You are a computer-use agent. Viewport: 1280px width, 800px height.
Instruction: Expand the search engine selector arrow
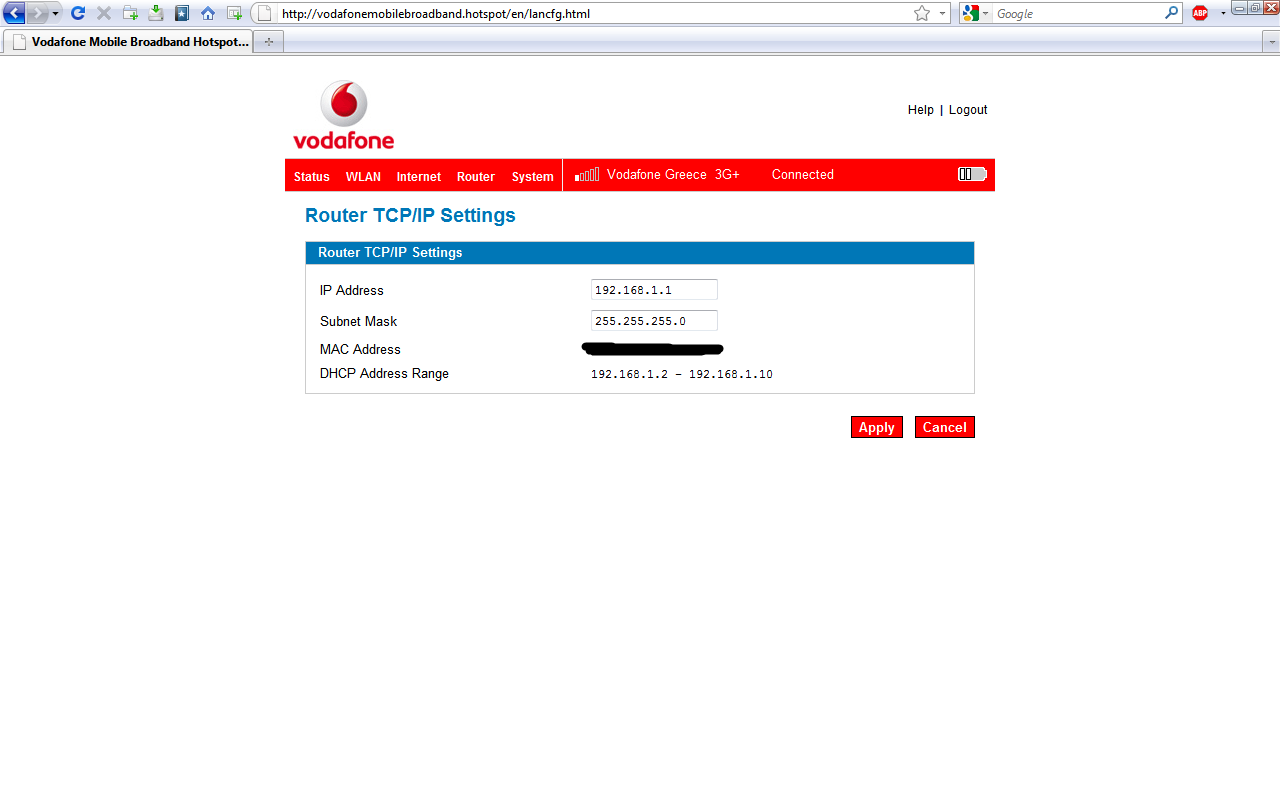(x=986, y=14)
